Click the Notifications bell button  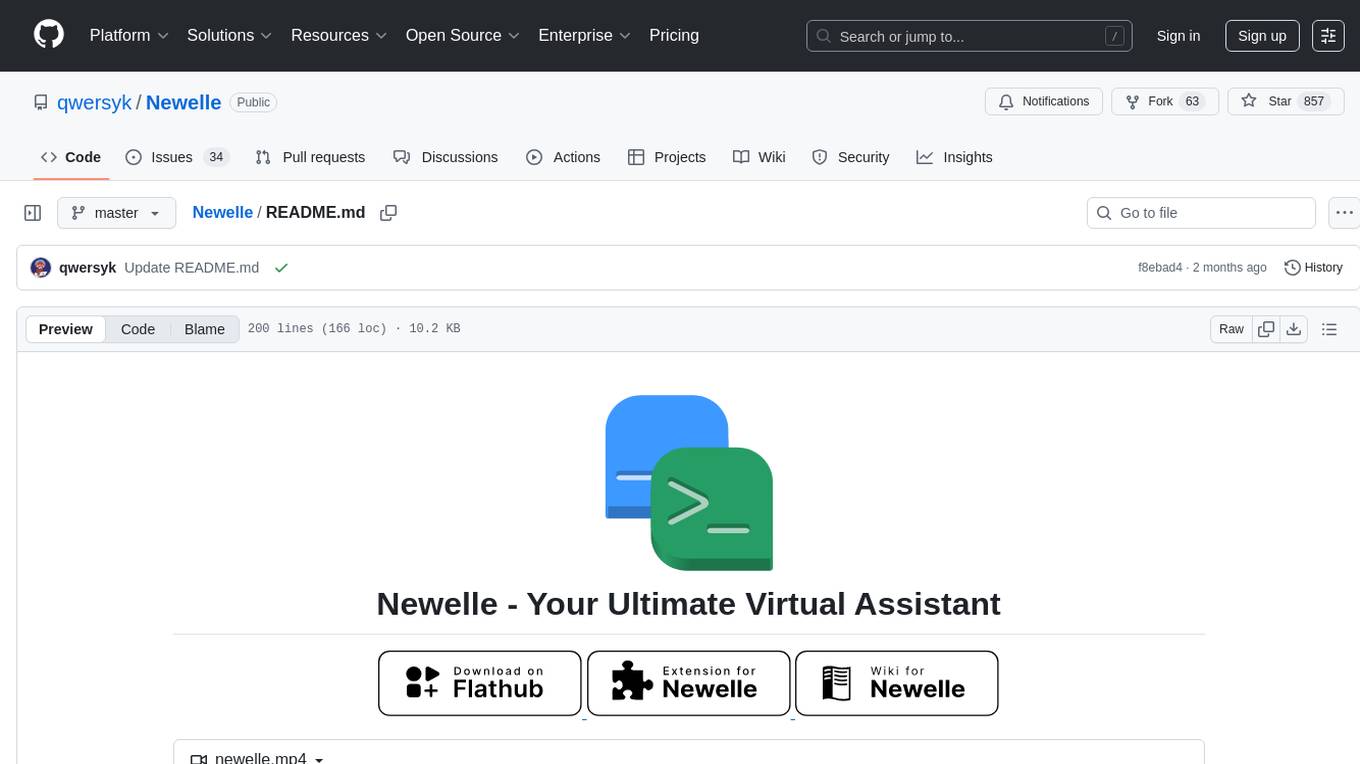point(1044,102)
